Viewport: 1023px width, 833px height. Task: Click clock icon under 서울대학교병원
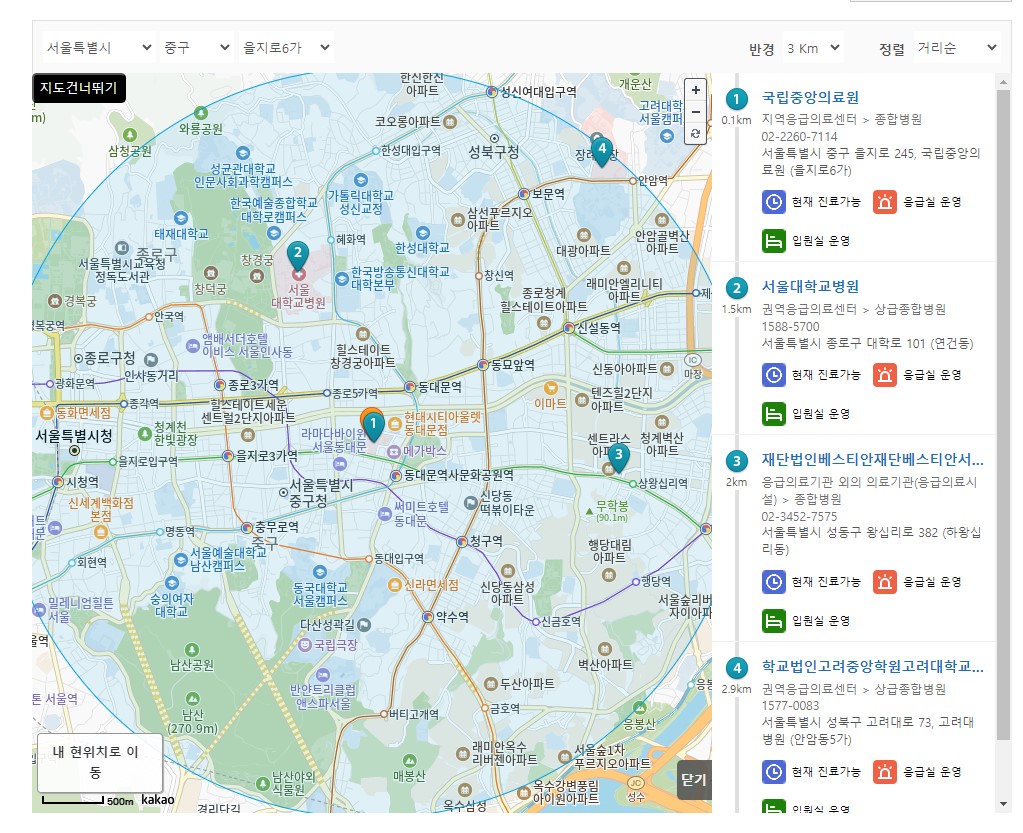pyautogui.click(x=774, y=375)
